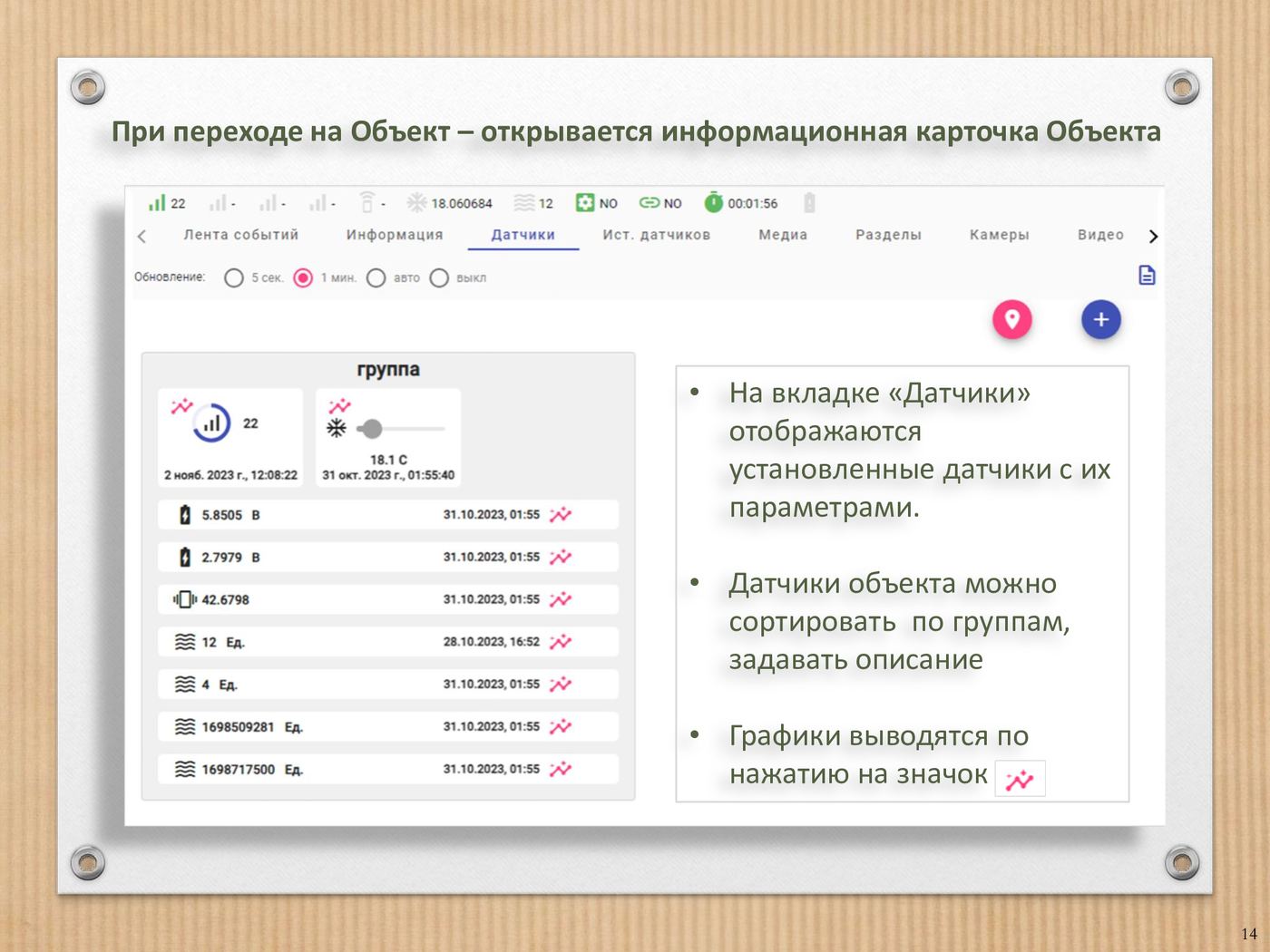Screen dimensions: 1270x952
Task: Click the green tamper NO status icon
Action: [x=585, y=202]
